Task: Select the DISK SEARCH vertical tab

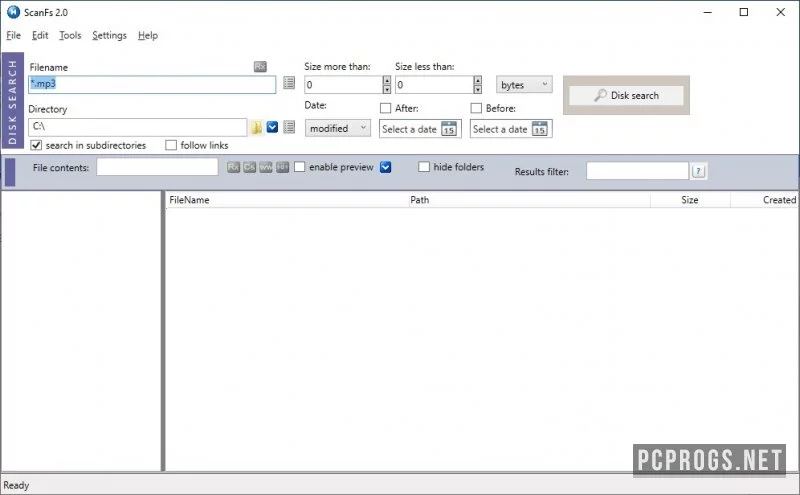Action: (x=13, y=100)
